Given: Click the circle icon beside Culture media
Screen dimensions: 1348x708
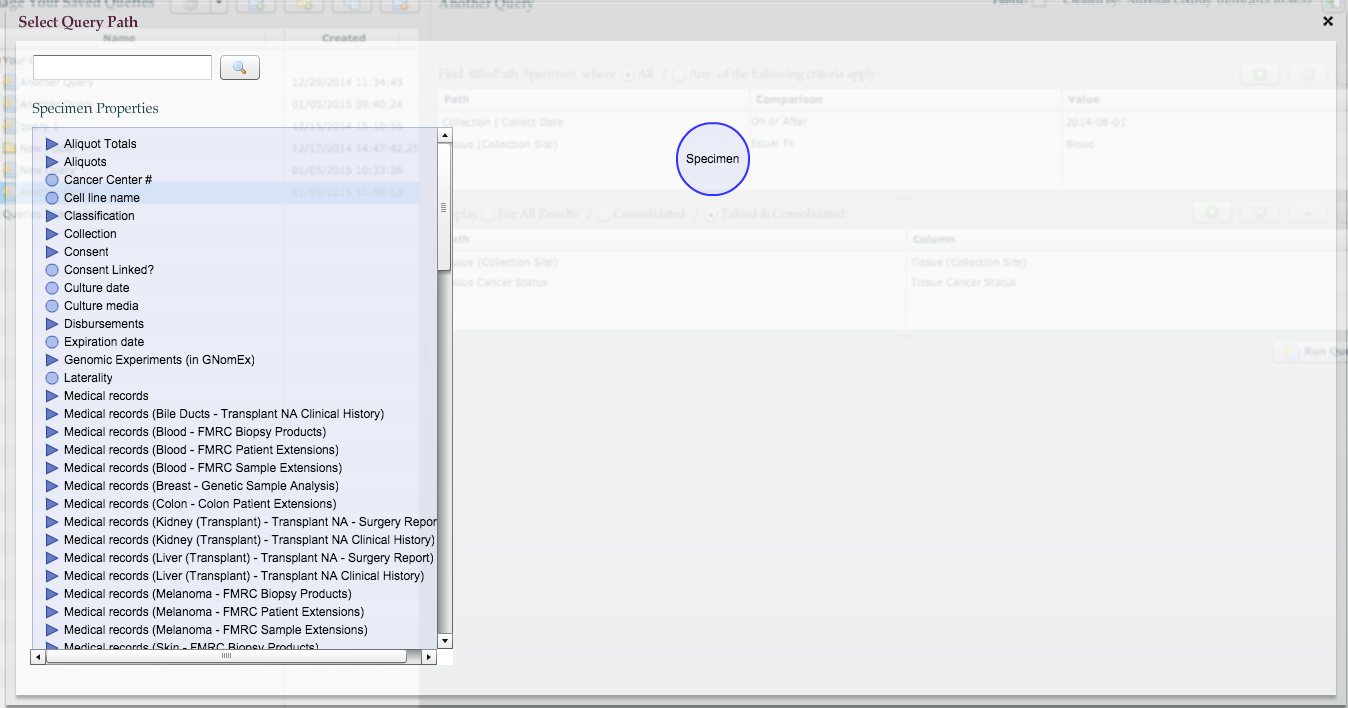Looking at the screenshot, I should (52, 306).
